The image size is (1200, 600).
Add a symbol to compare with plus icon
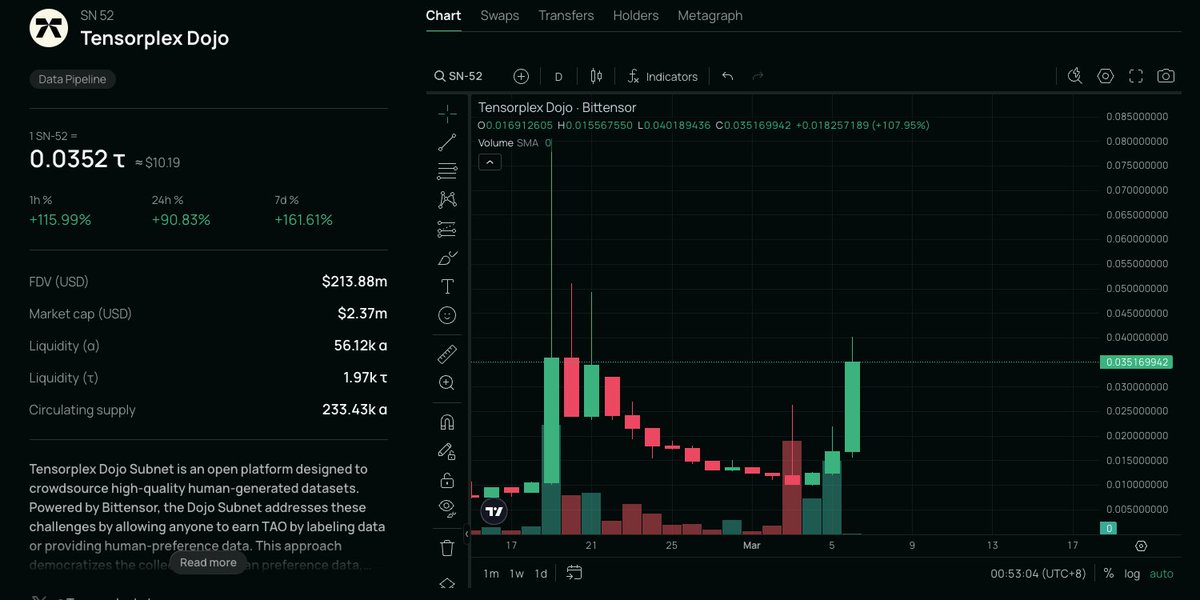pos(521,76)
